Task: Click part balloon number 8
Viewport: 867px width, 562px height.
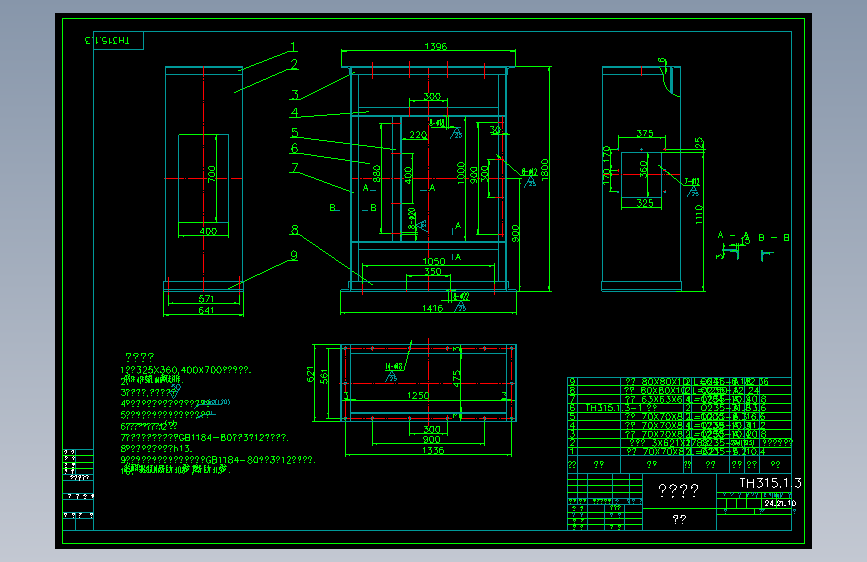Action: click(295, 230)
